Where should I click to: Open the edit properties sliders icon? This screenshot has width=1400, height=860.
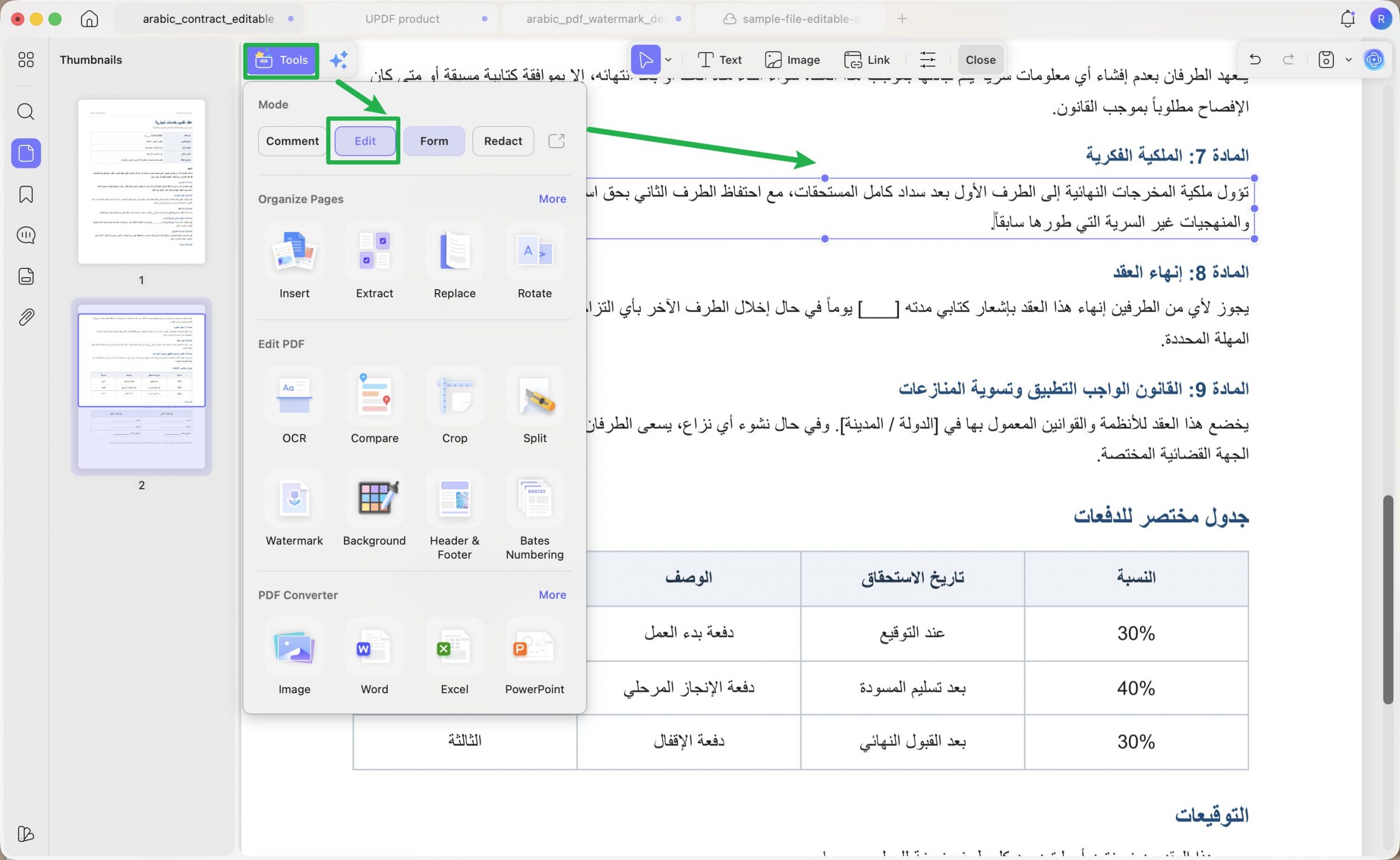(927, 59)
